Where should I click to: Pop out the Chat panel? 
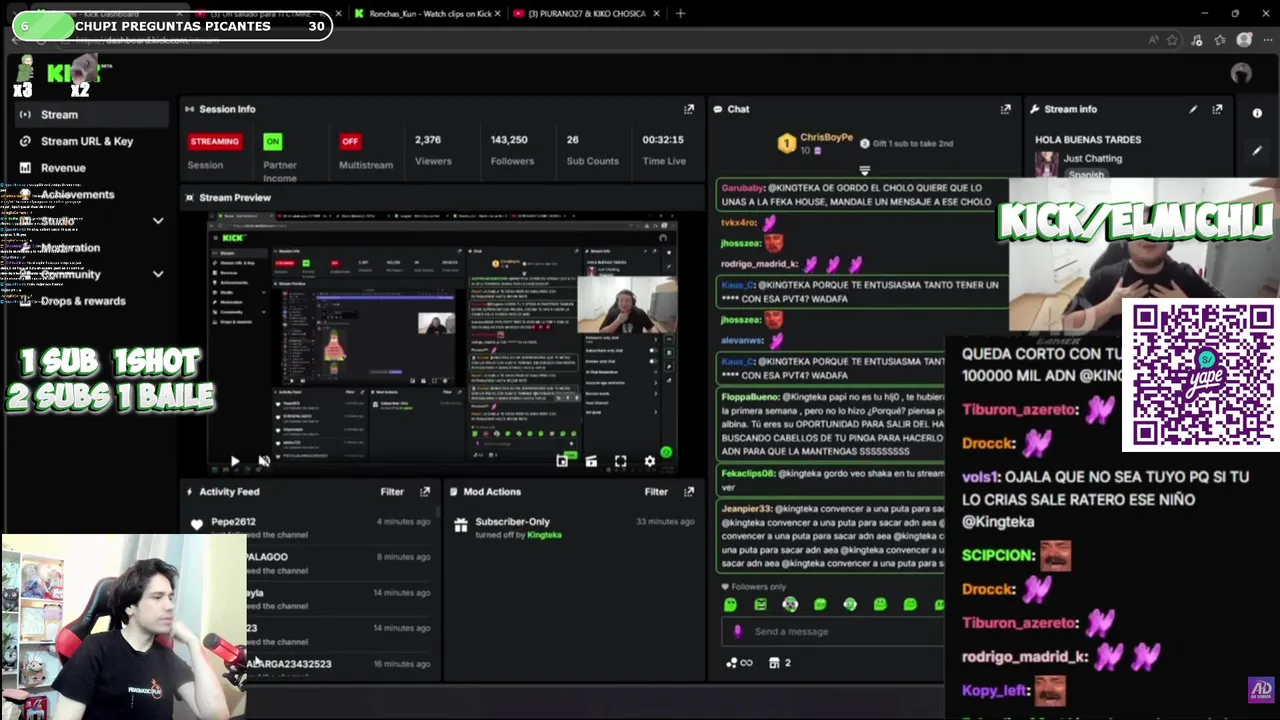1005,109
